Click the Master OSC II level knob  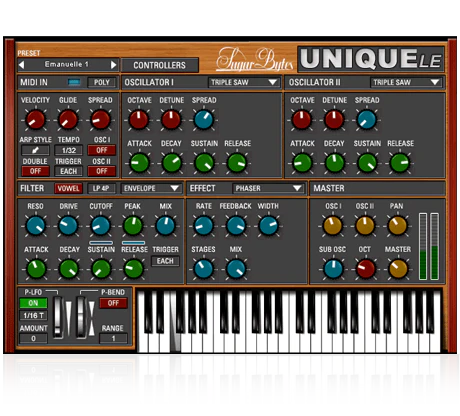pos(365,225)
